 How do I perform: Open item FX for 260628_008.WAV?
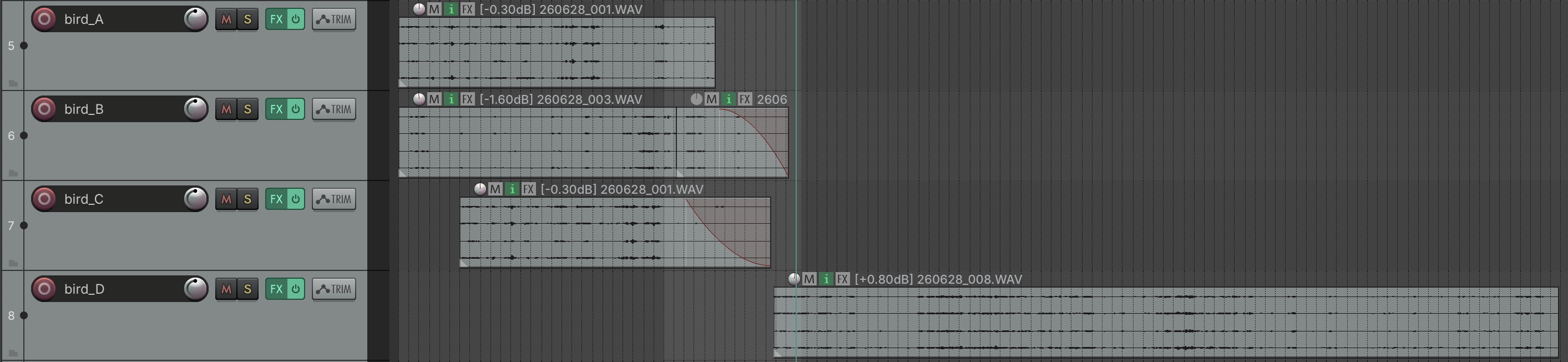842,279
